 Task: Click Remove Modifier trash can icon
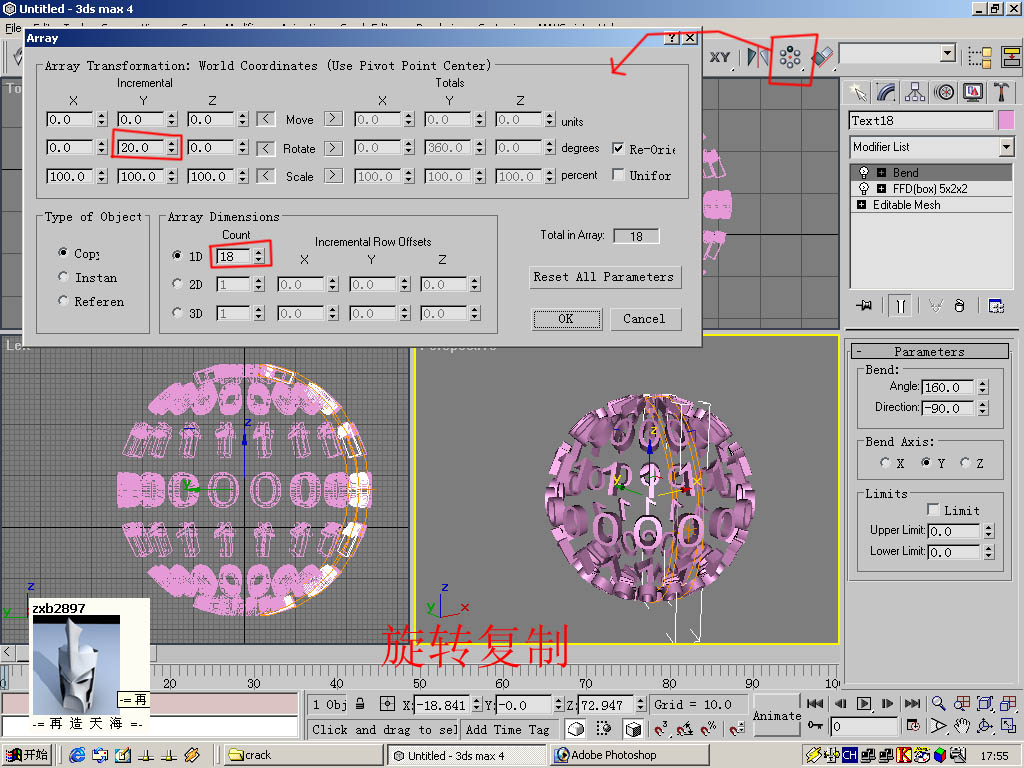959,306
